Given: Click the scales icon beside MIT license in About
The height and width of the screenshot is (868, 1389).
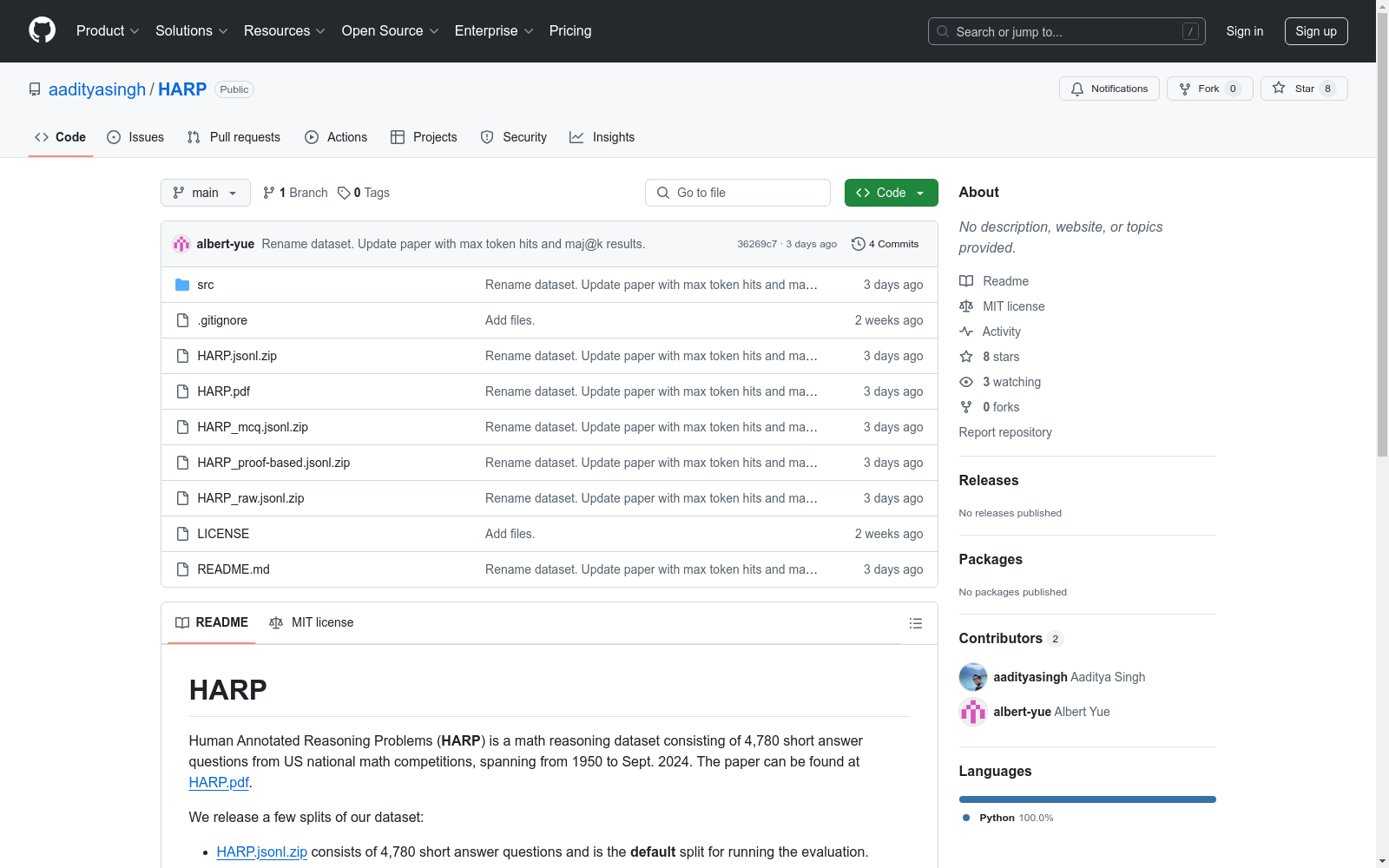Looking at the screenshot, I should [x=966, y=306].
